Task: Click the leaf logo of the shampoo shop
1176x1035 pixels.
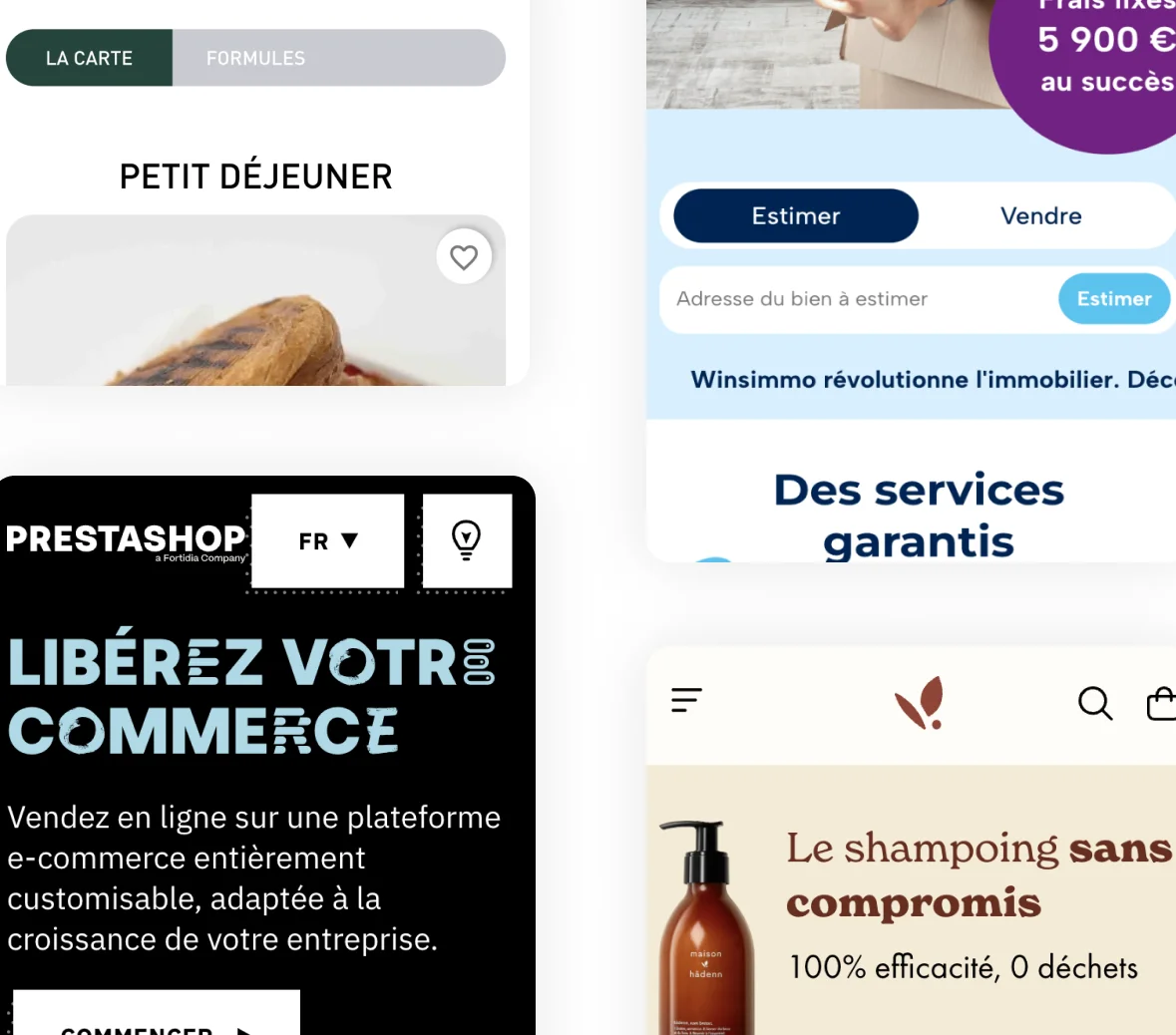Action: (x=920, y=703)
